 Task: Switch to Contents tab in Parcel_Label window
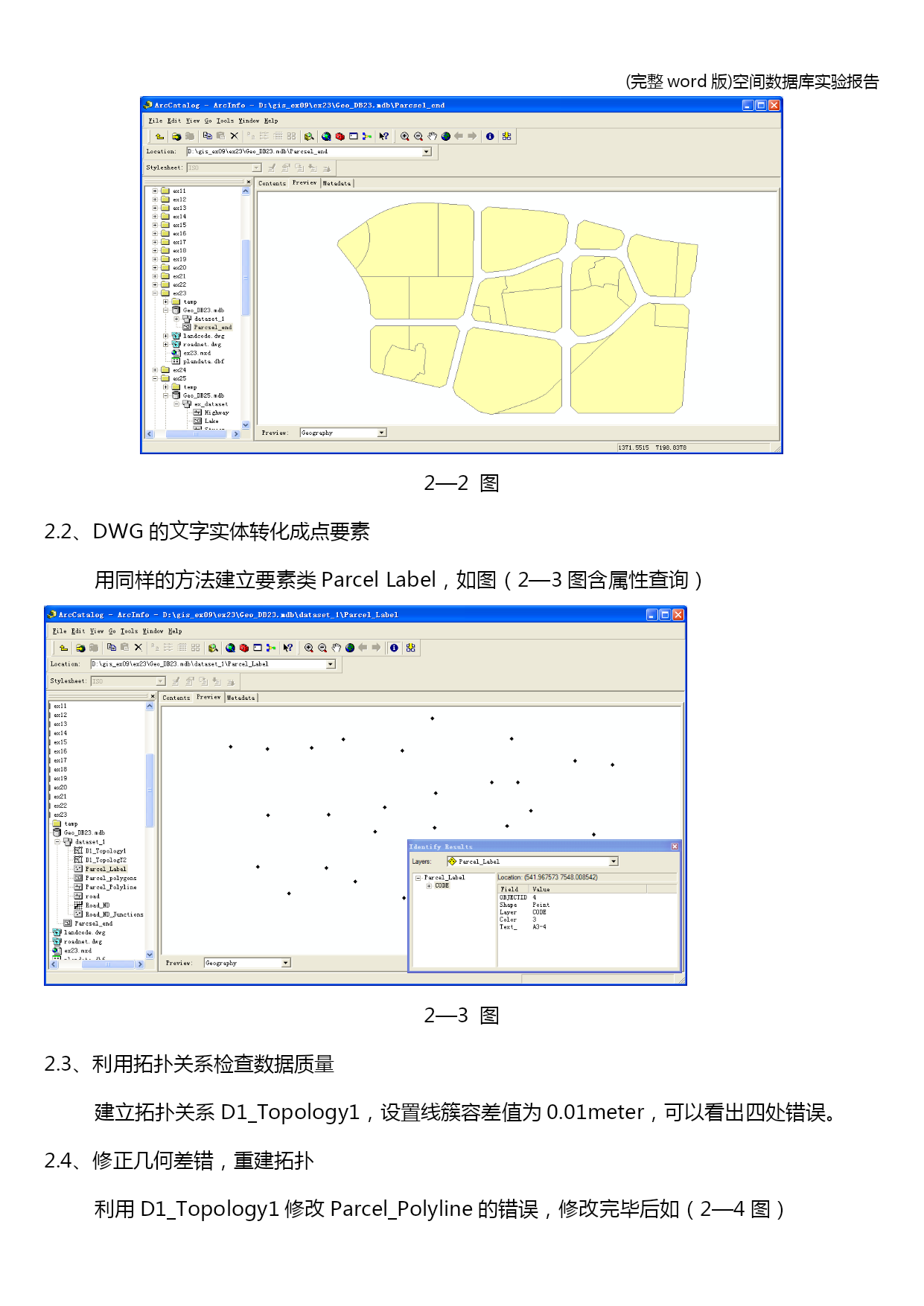176,698
